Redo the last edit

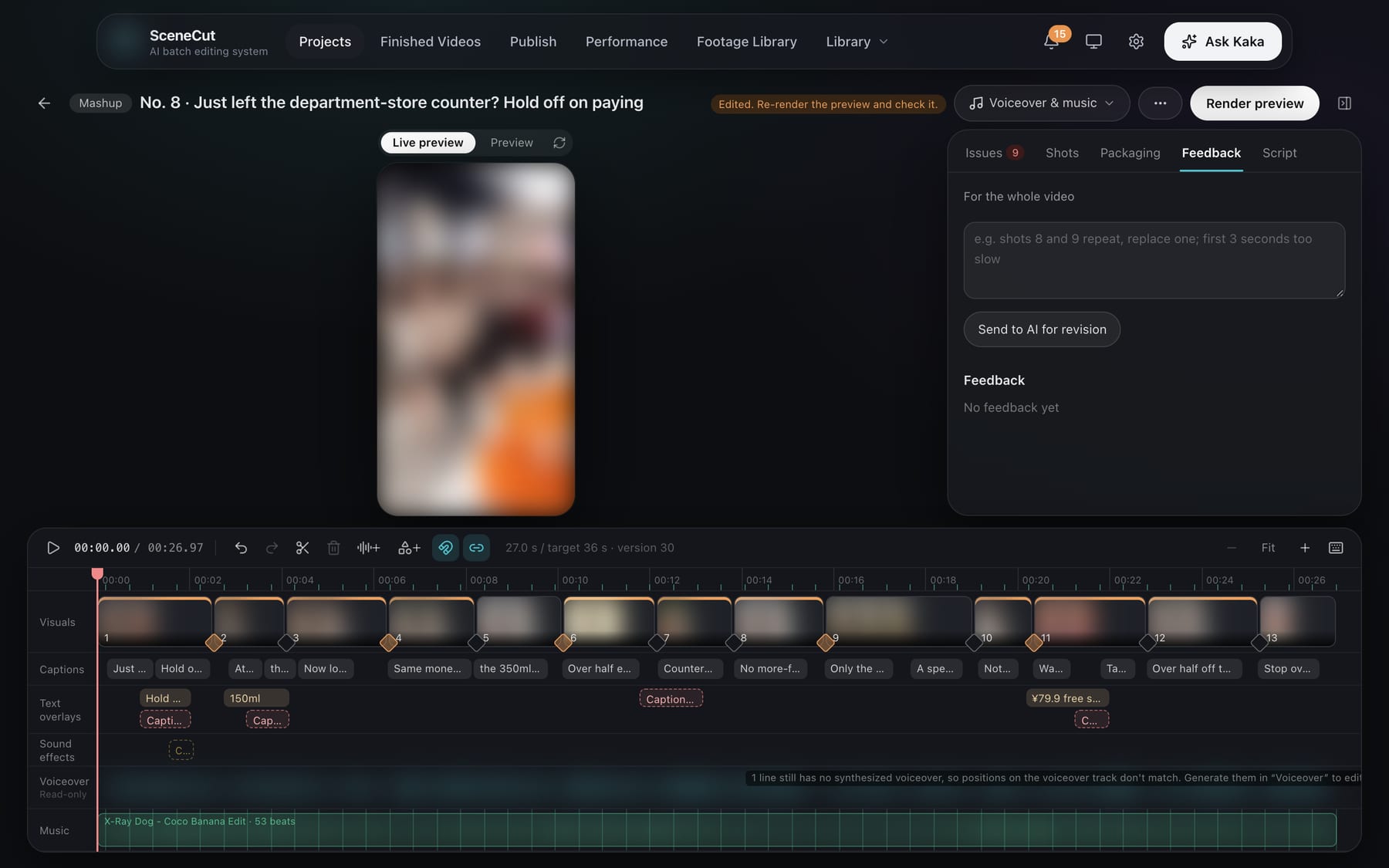[272, 548]
